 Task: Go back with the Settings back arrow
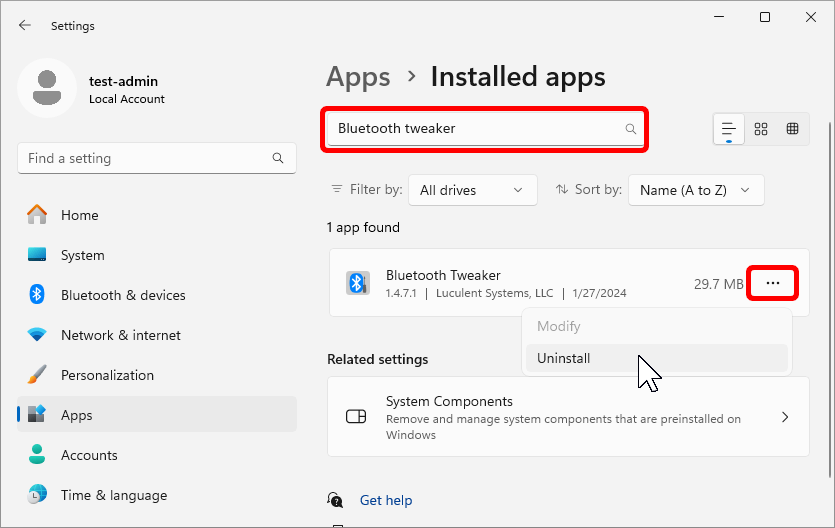pos(24,26)
